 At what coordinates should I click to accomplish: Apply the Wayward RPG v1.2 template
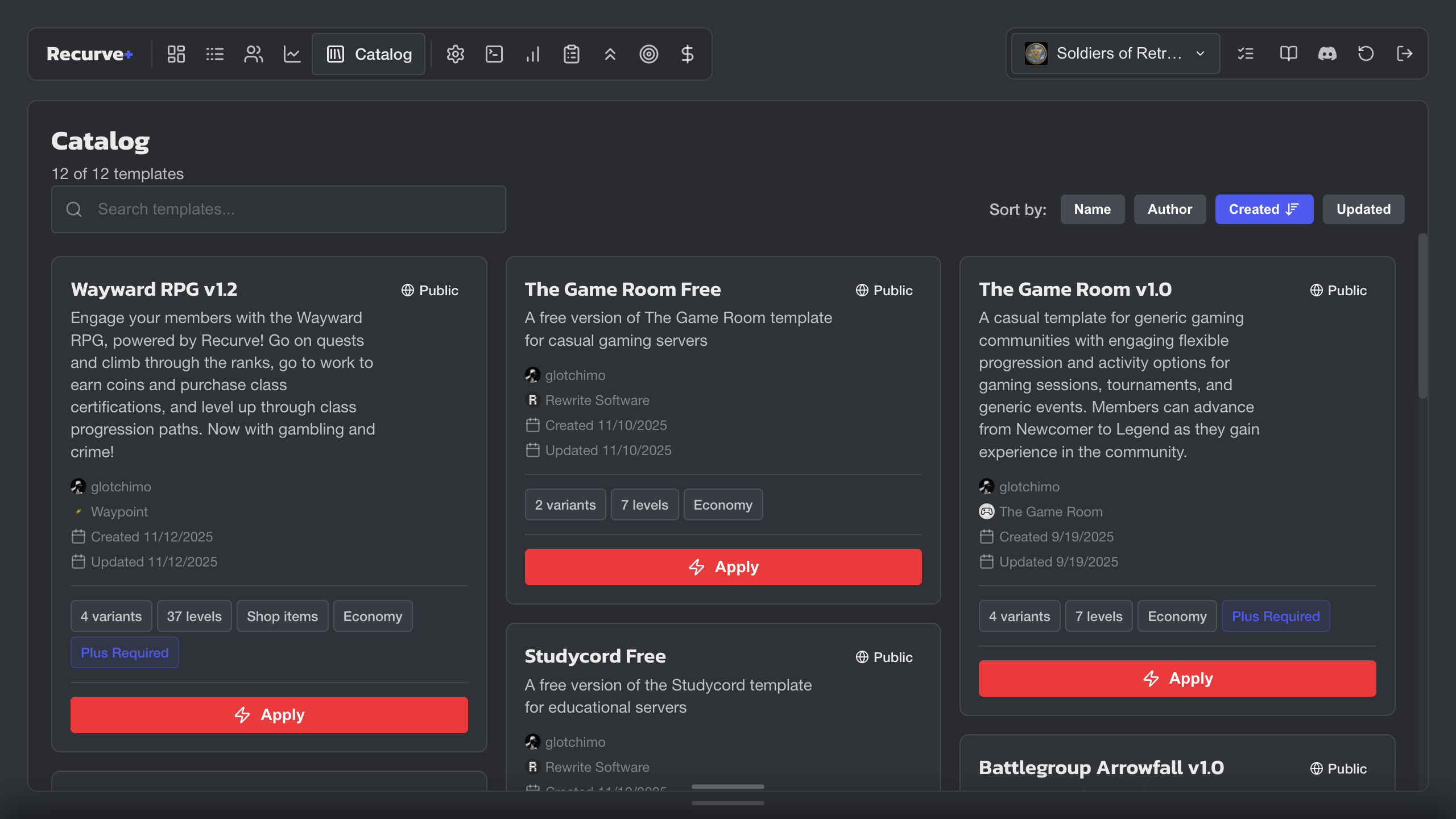click(269, 714)
